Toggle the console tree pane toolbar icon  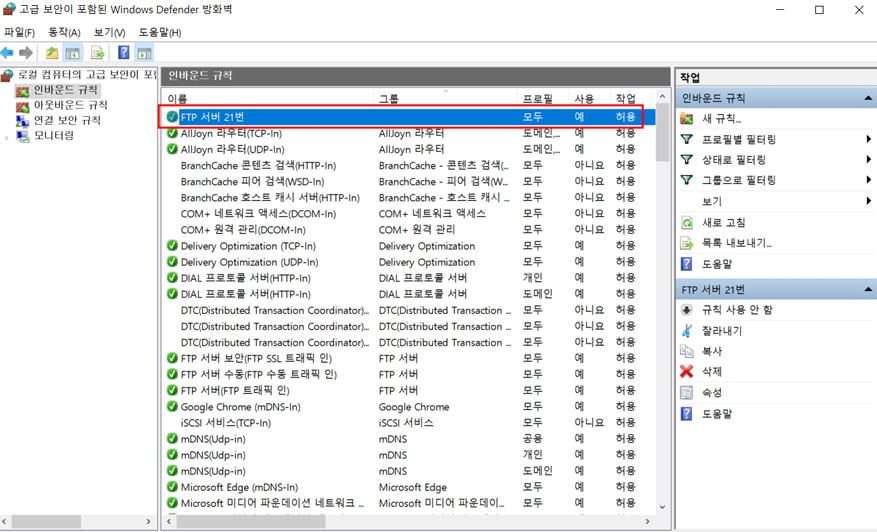pyautogui.click(x=72, y=53)
